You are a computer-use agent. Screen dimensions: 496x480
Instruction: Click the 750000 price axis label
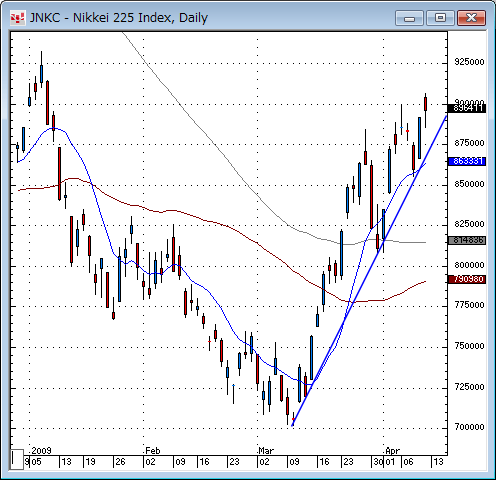coord(469,346)
